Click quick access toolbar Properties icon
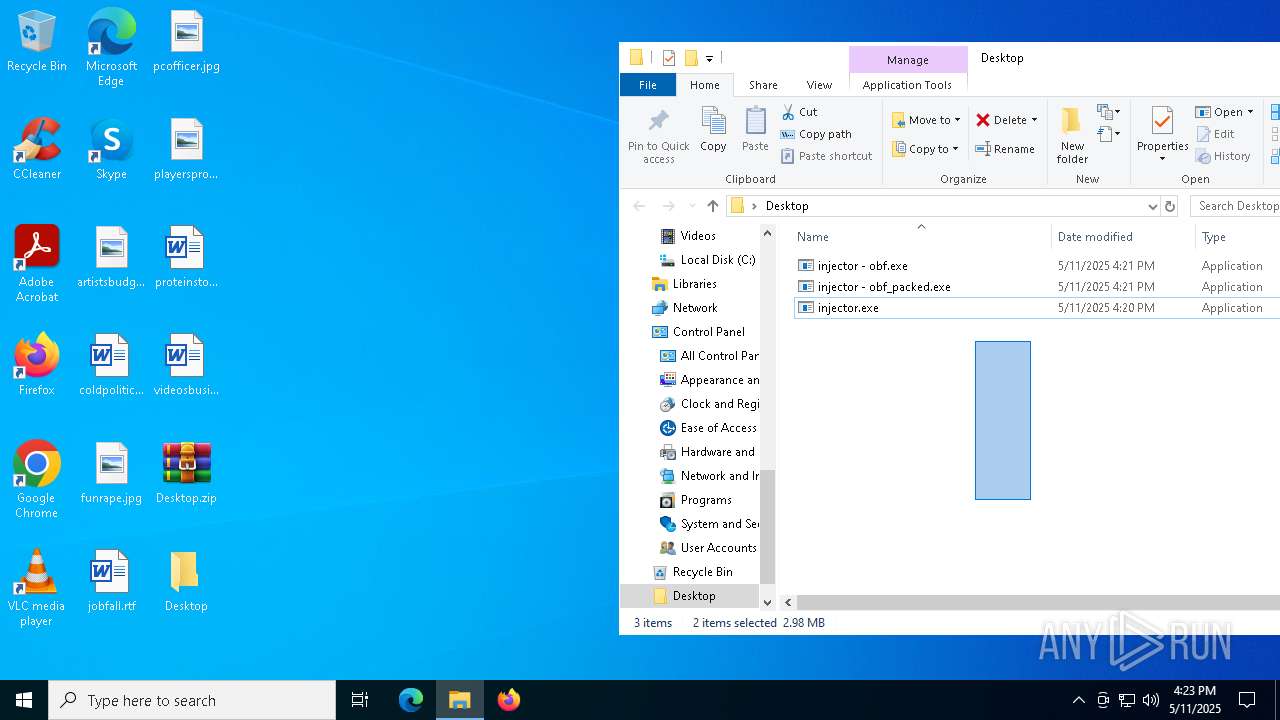1280x720 pixels. pos(669,58)
